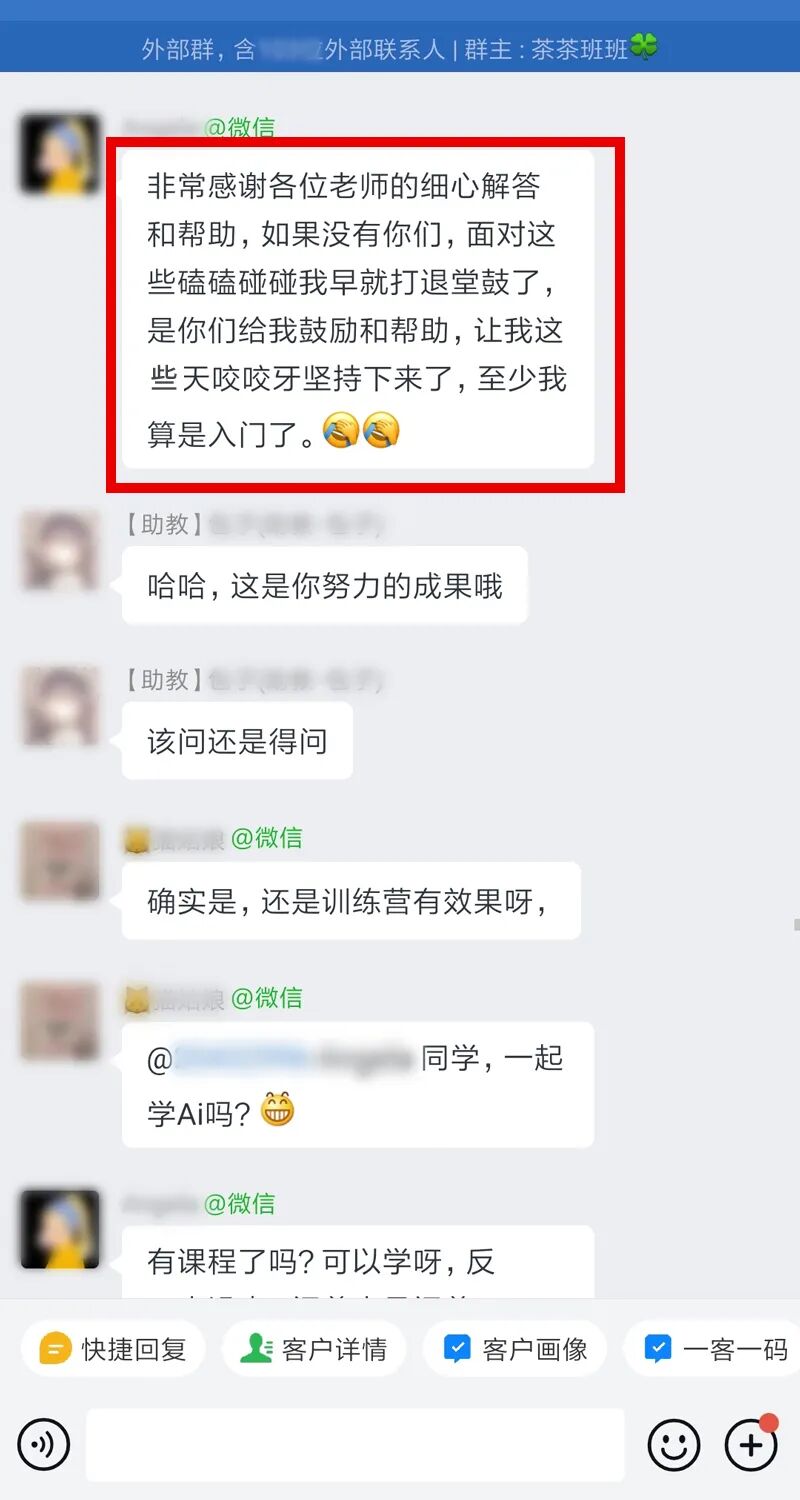Tap the 哈哈，这是你努力的成果哦 bubble

325,585
